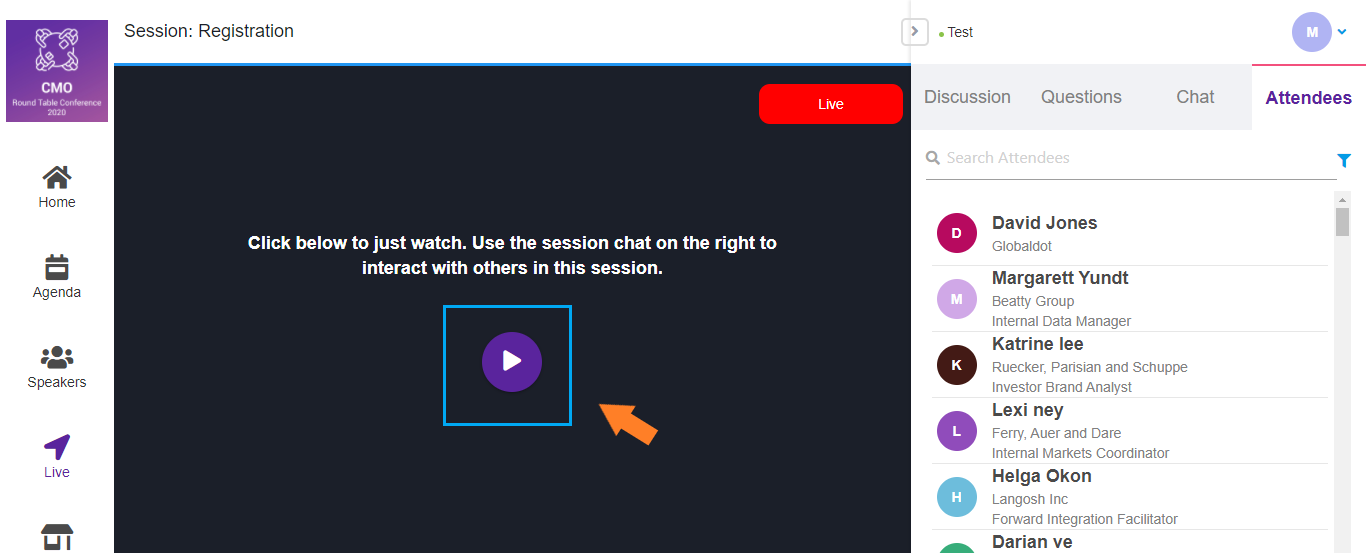Click the Test status label
This screenshot has height=553, width=1366.
click(x=960, y=32)
